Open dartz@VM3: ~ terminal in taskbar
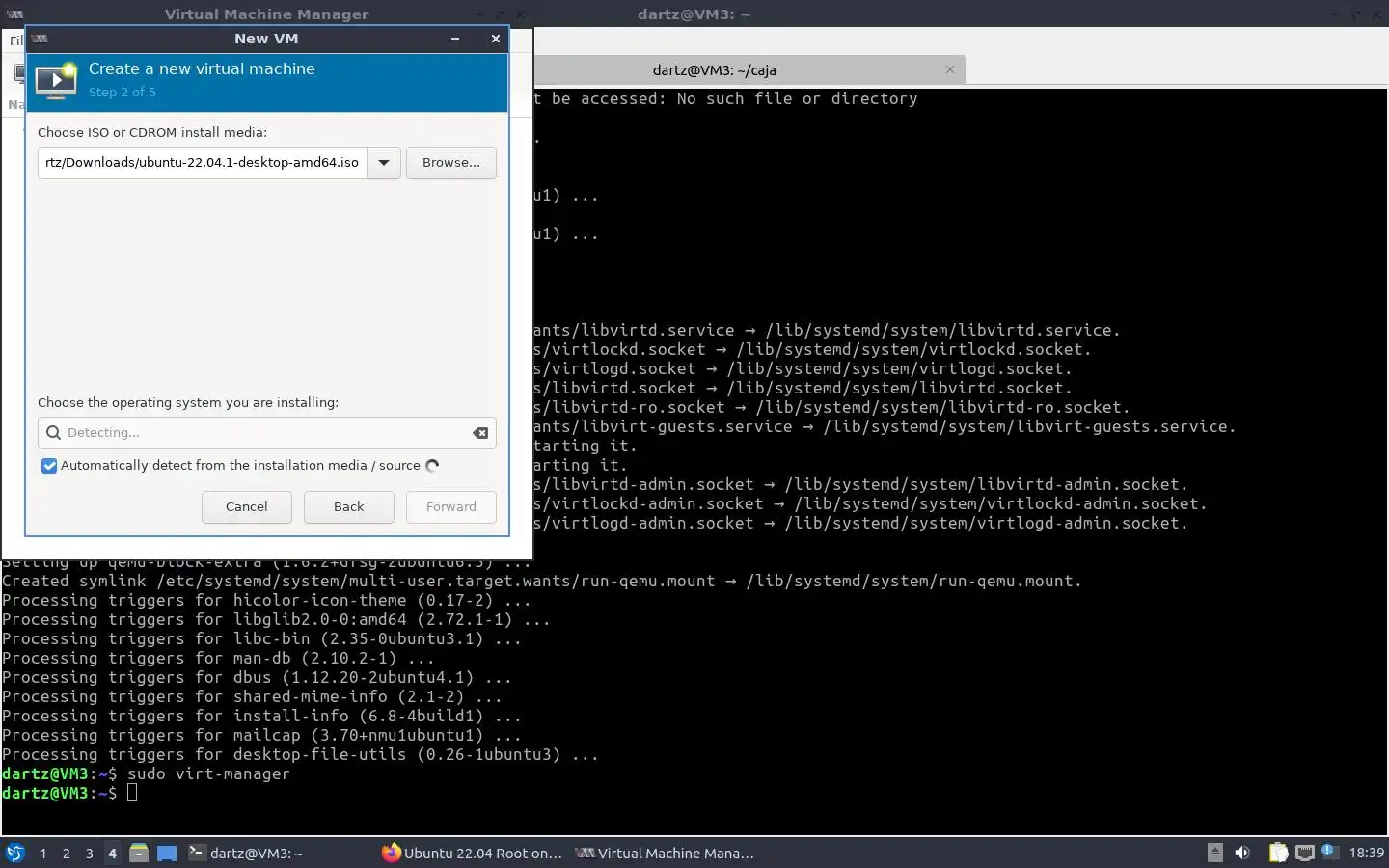The image size is (1389, 868). [278, 853]
